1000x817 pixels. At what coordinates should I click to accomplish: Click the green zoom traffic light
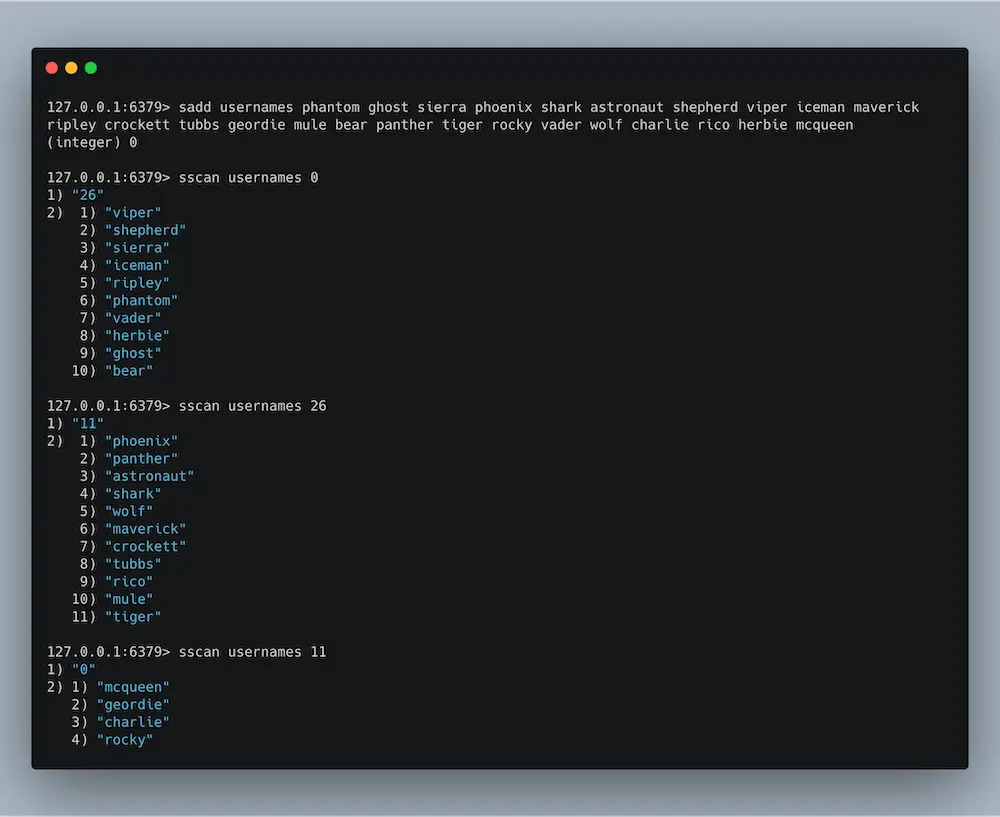(90, 67)
